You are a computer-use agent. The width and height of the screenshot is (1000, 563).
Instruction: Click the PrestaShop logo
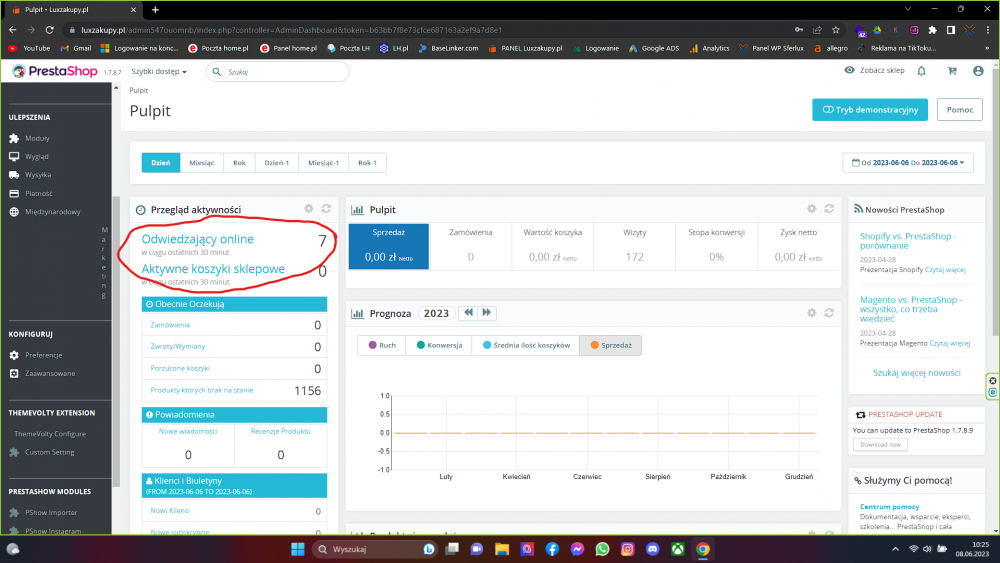[x=55, y=71]
